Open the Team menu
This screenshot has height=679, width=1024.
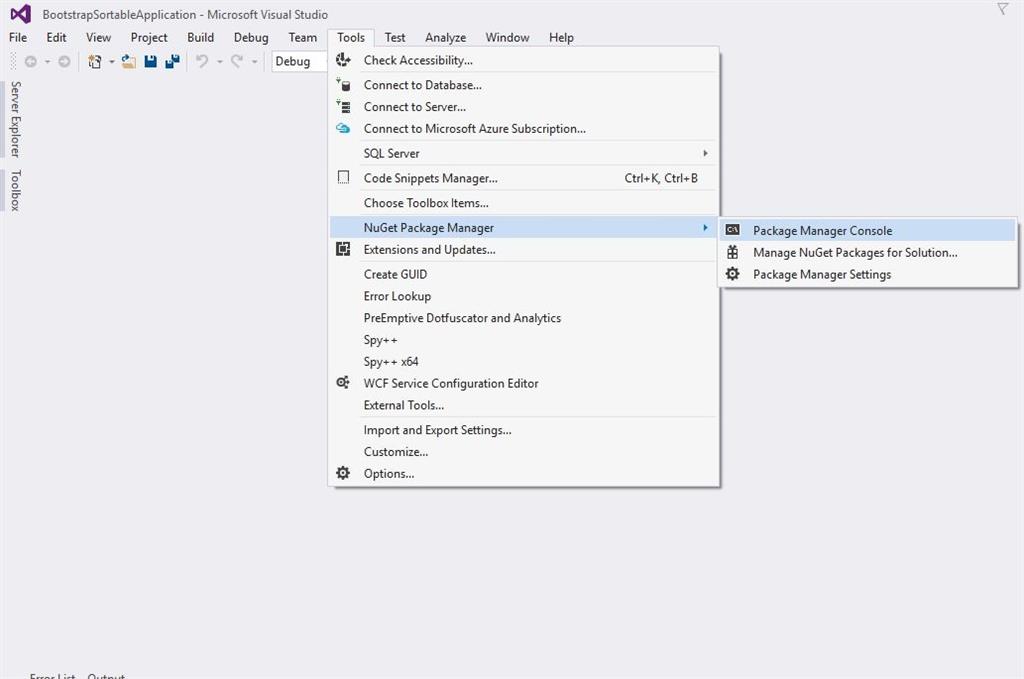pyautogui.click(x=303, y=37)
